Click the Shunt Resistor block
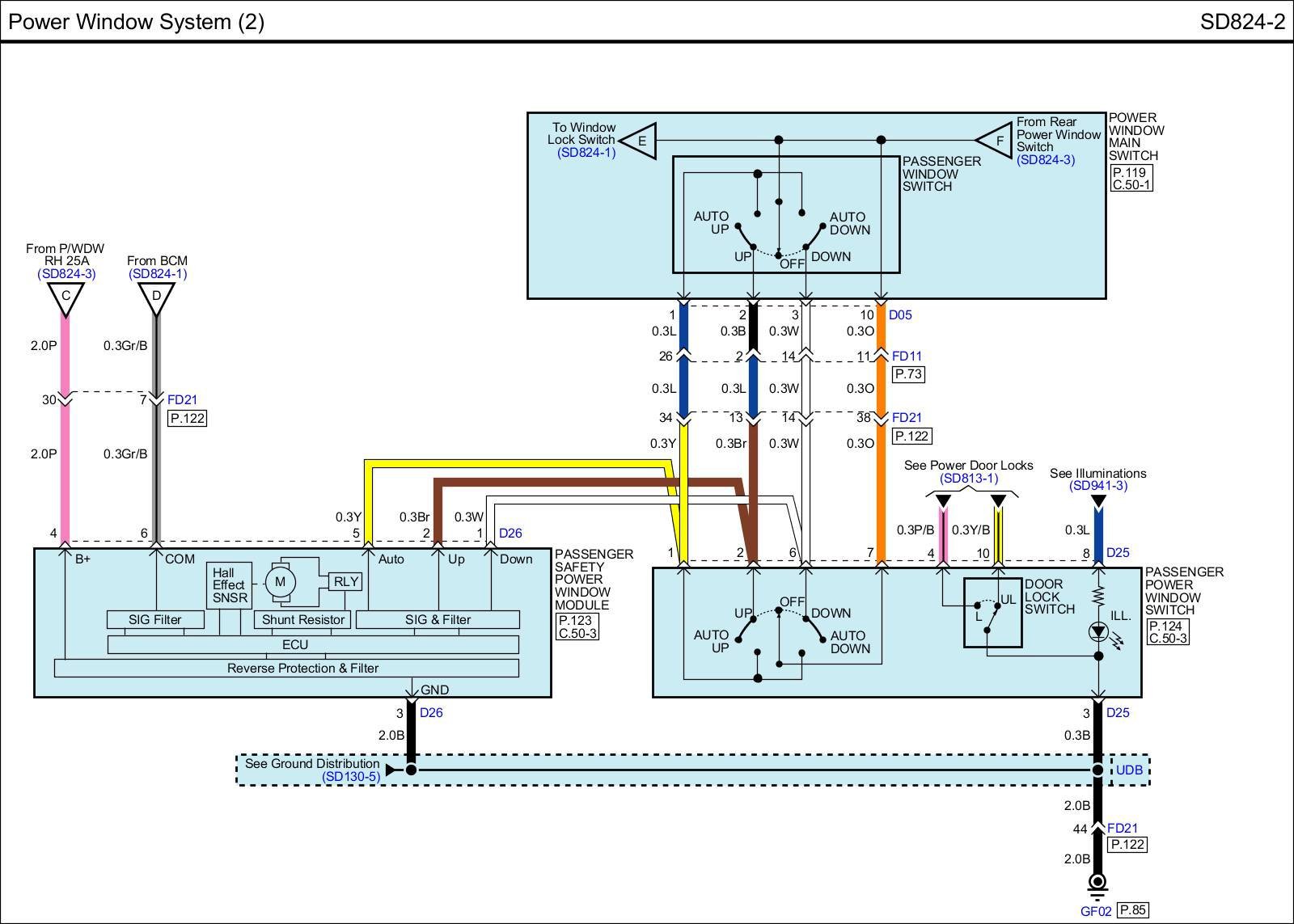Screen dimensions: 1294x924 coord(302,620)
